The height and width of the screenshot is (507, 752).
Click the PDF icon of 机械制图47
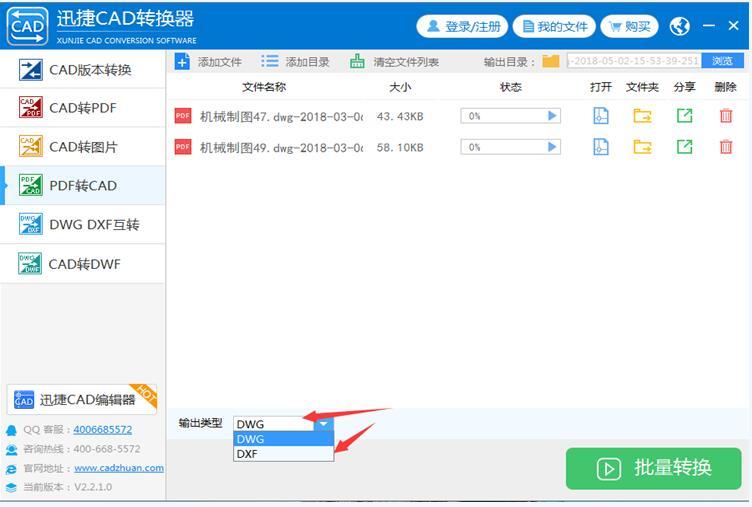point(183,116)
